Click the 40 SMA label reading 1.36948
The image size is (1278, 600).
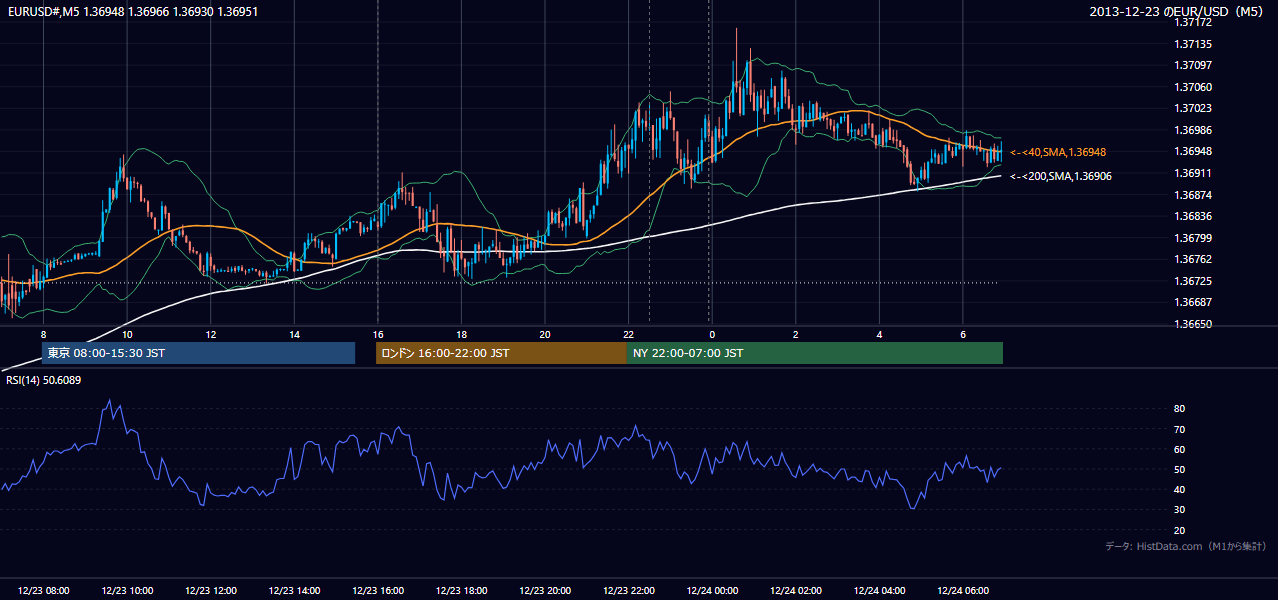click(1058, 152)
